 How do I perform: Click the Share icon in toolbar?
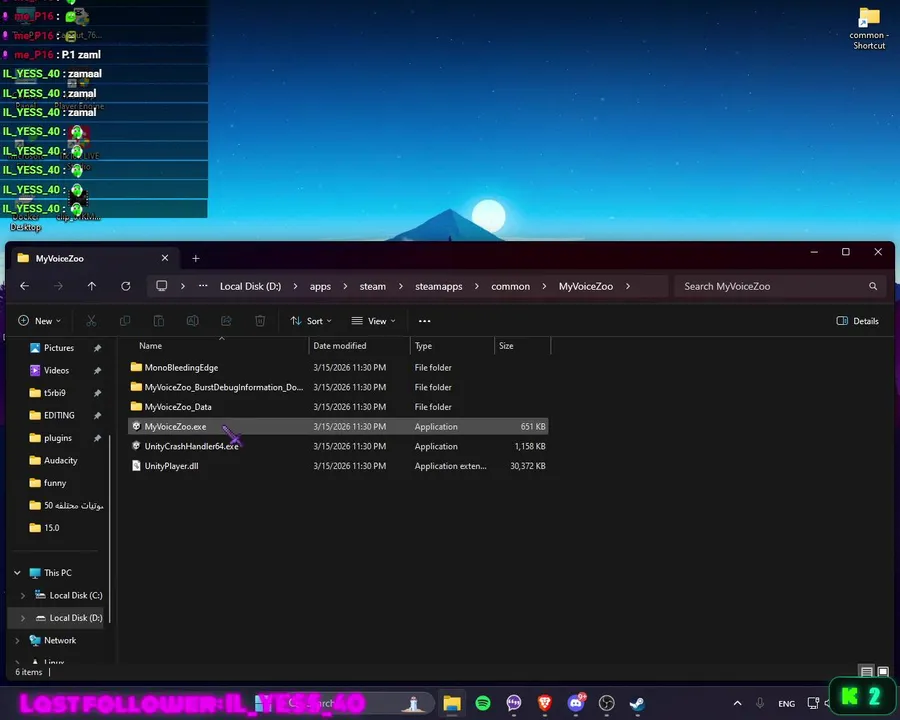coord(226,321)
